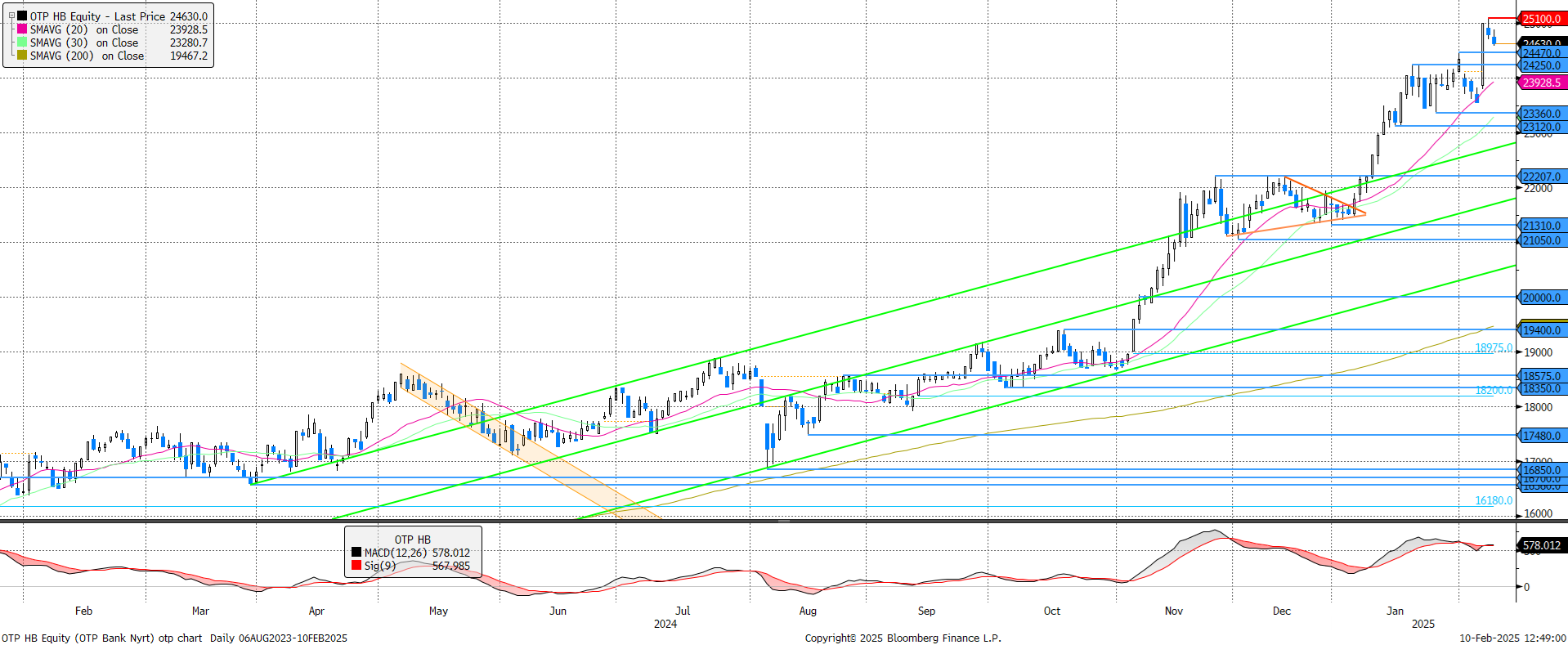The width and height of the screenshot is (1568, 645).
Task: Click the 22000 axis tick label
Action: (1538, 188)
